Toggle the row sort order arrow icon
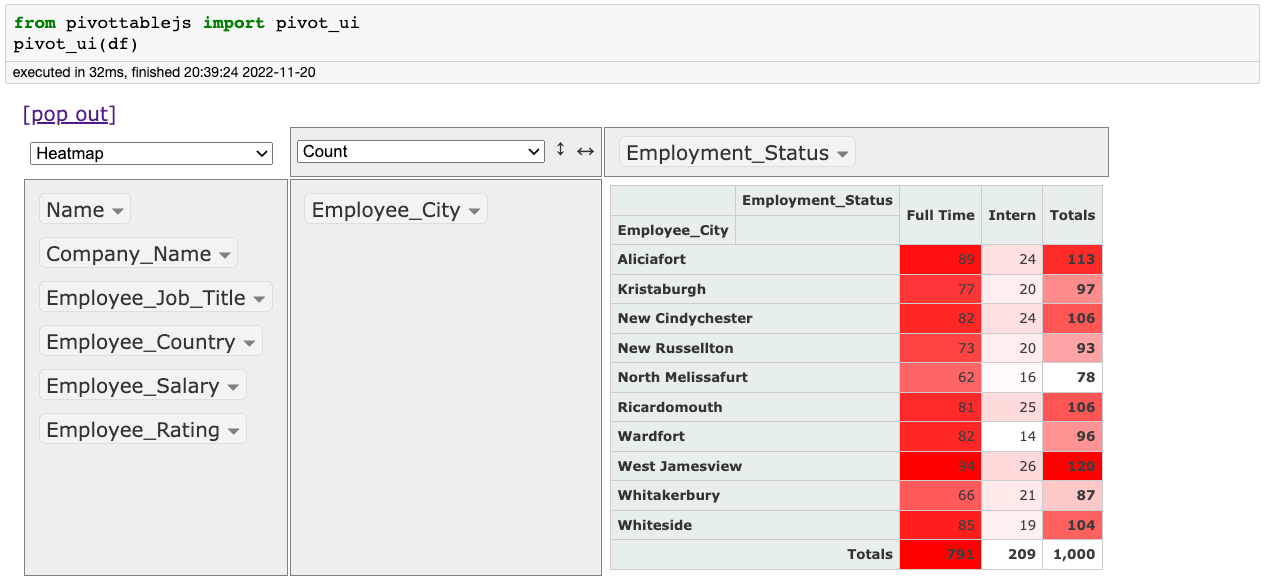Image resolution: width=1268 pixels, height=583 pixels. (x=560, y=151)
